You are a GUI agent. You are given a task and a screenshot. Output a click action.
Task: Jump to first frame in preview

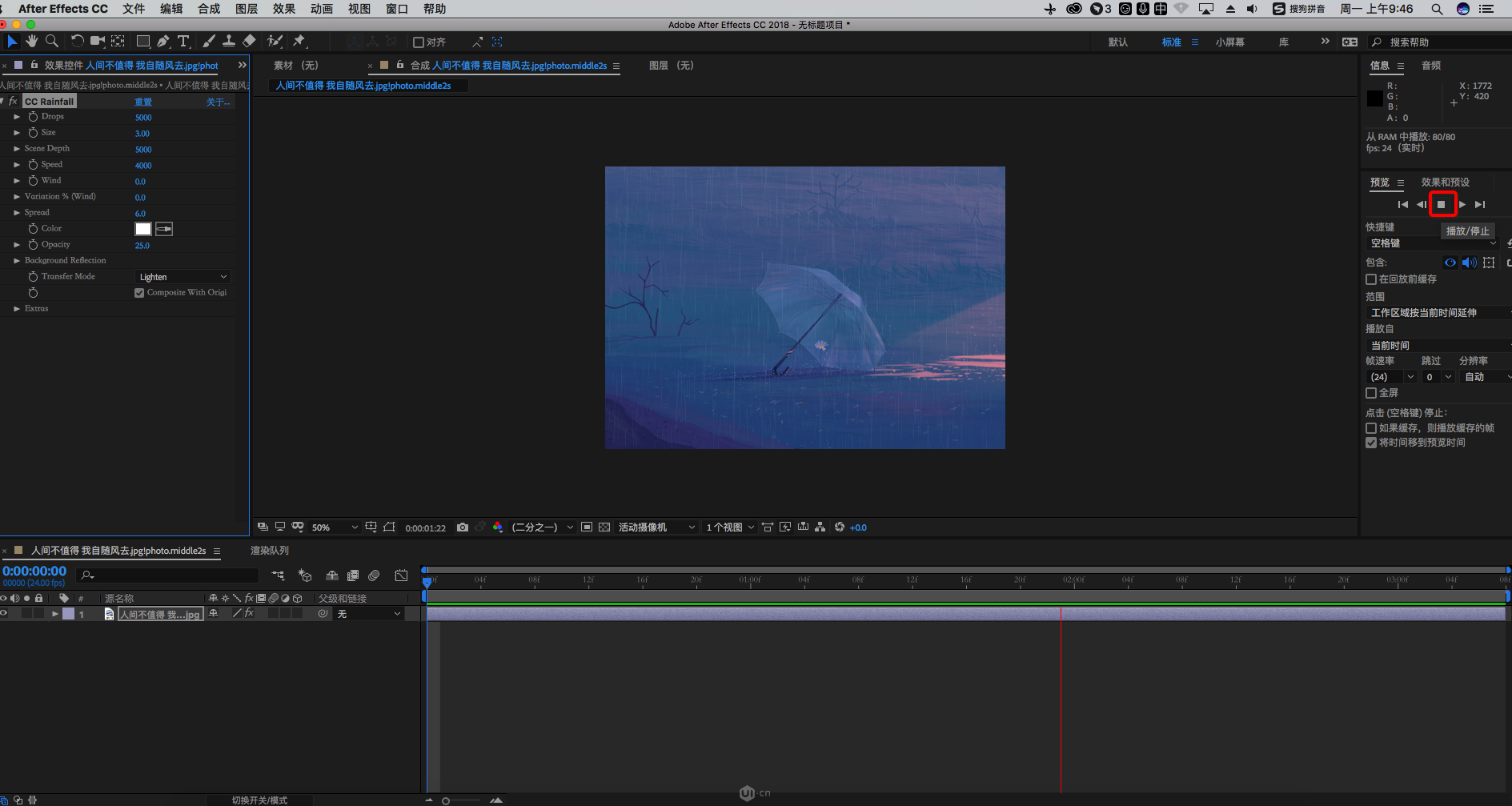pos(1403,205)
